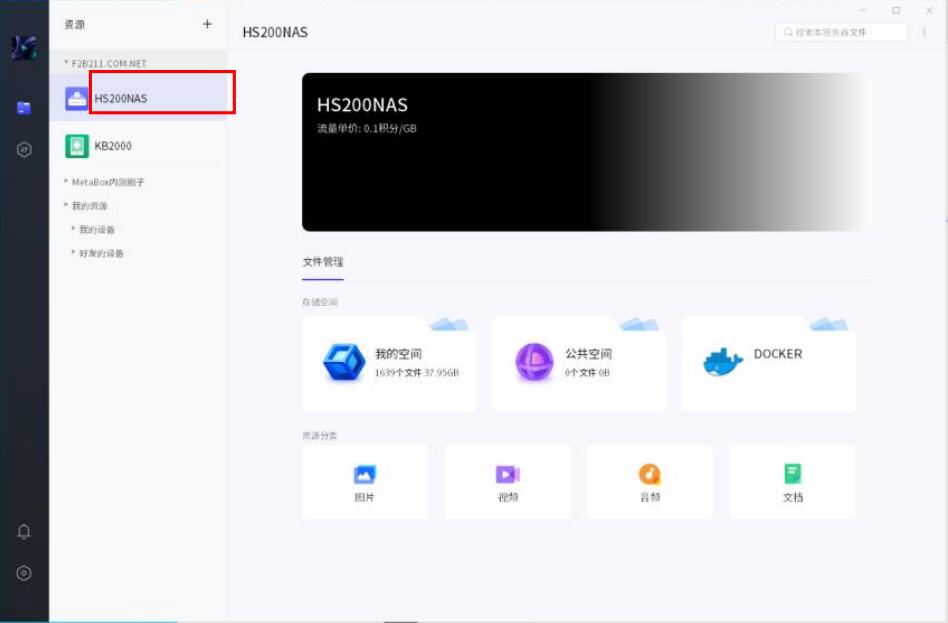The image size is (948, 623).
Task: Open the DOCKER storage card
Action: click(x=768, y=364)
